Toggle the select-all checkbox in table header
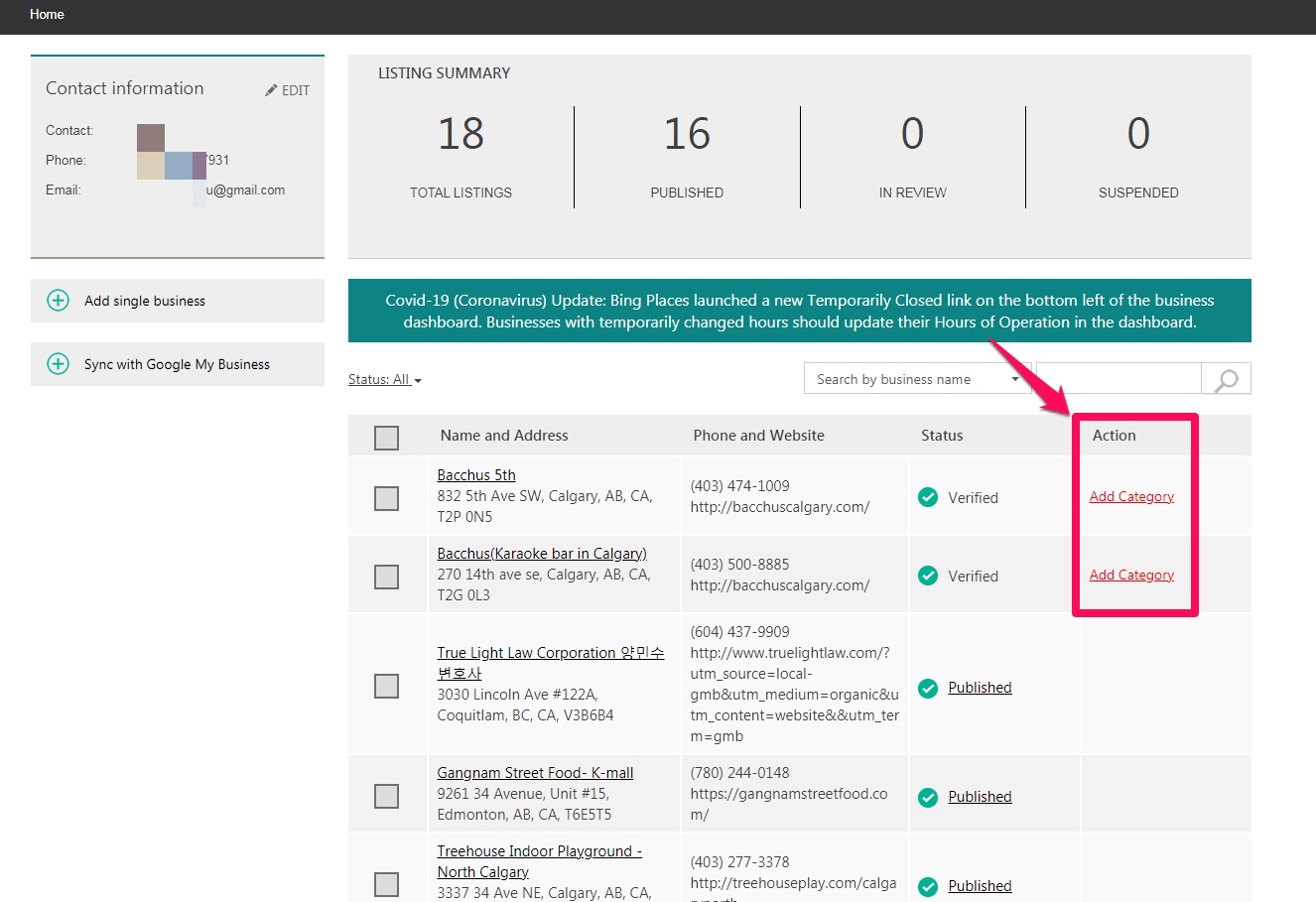Image resolution: width=1316 pixels, height=902 pixels. 386,438
